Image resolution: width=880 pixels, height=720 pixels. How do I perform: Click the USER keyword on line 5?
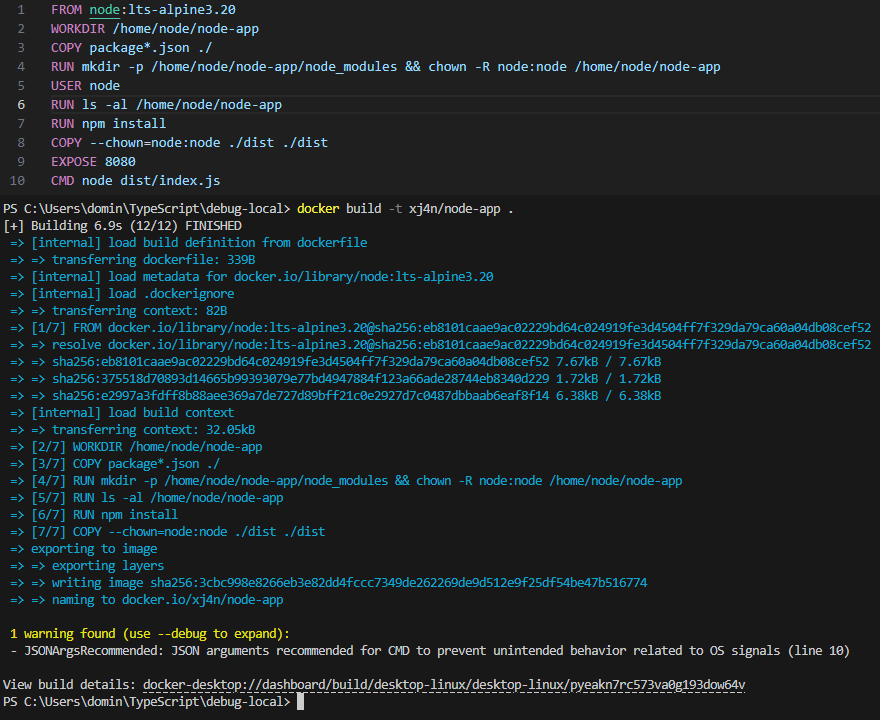(x=66, y=86)
